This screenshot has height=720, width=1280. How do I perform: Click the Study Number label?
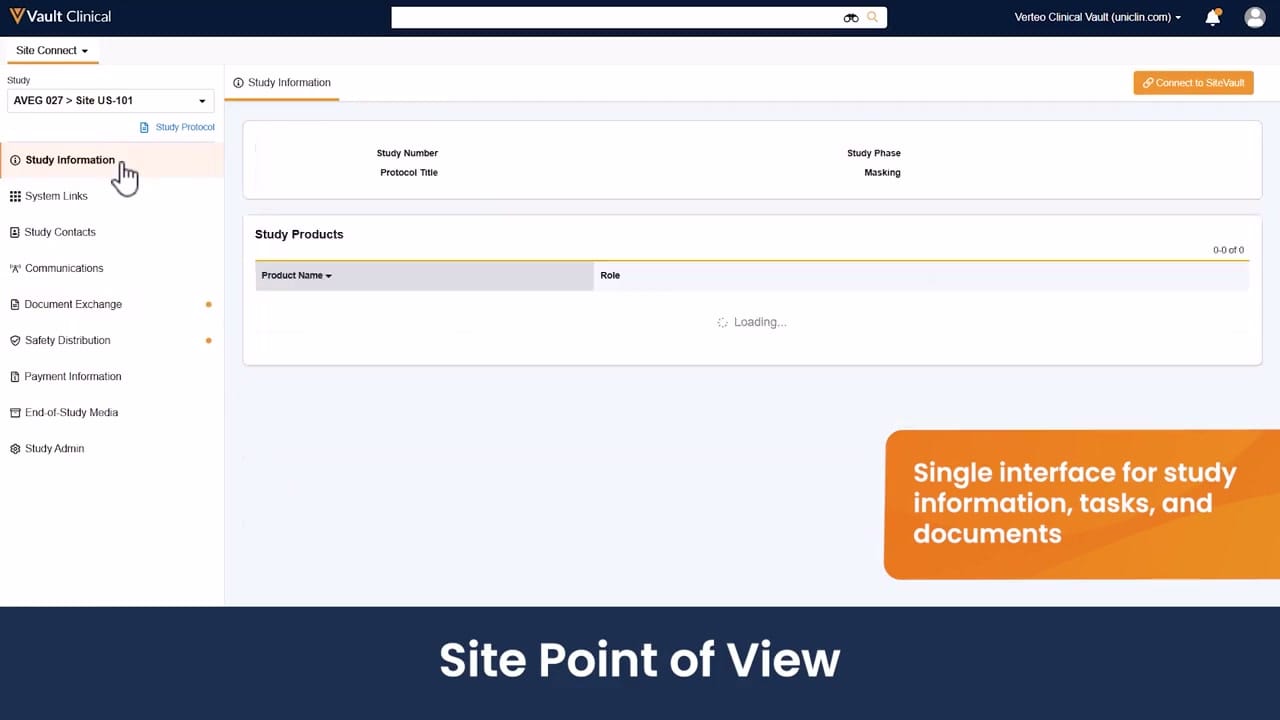[x=407, y=153]
